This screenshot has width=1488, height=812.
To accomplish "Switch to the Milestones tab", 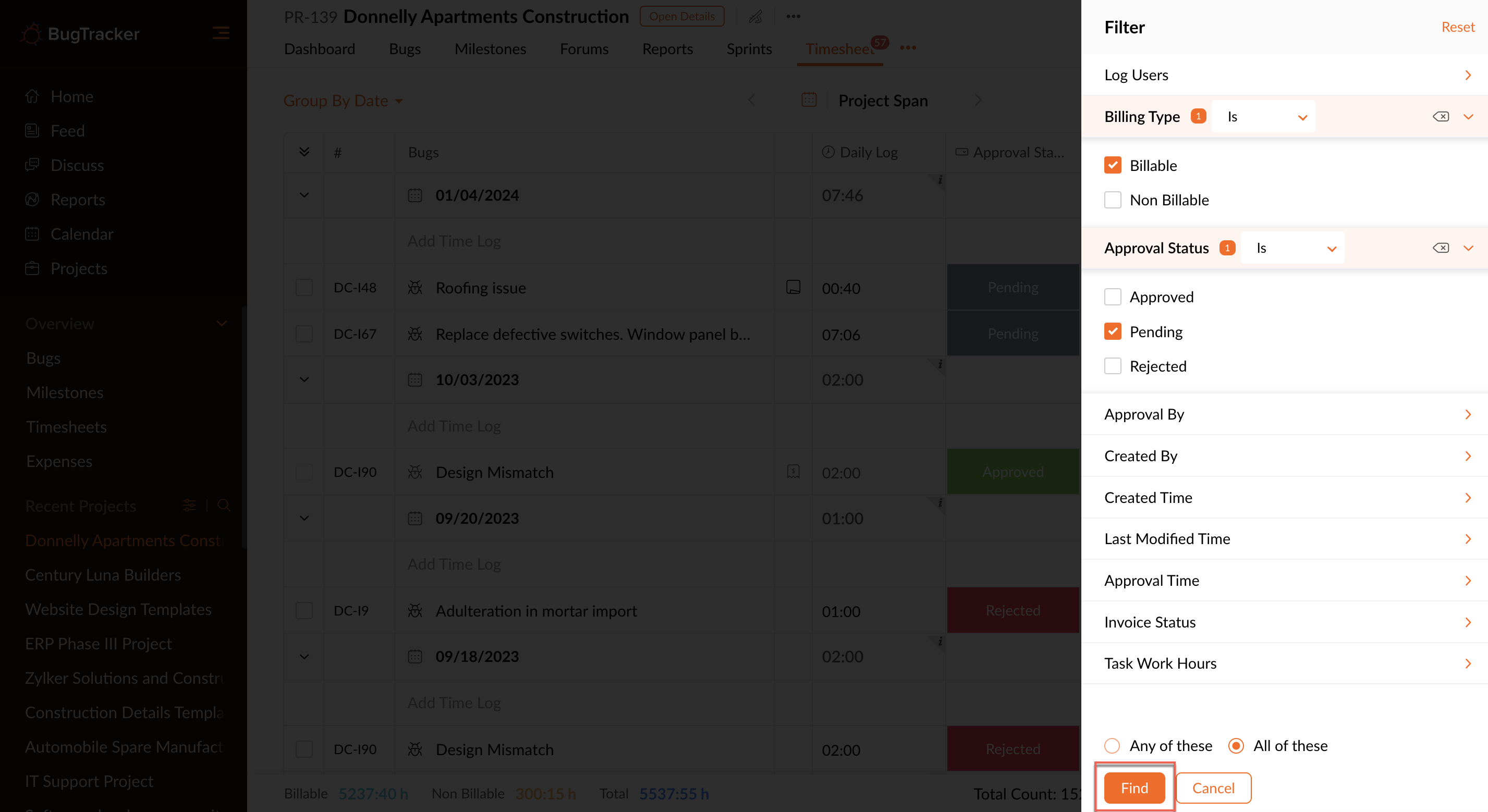I will coord(490,49).
